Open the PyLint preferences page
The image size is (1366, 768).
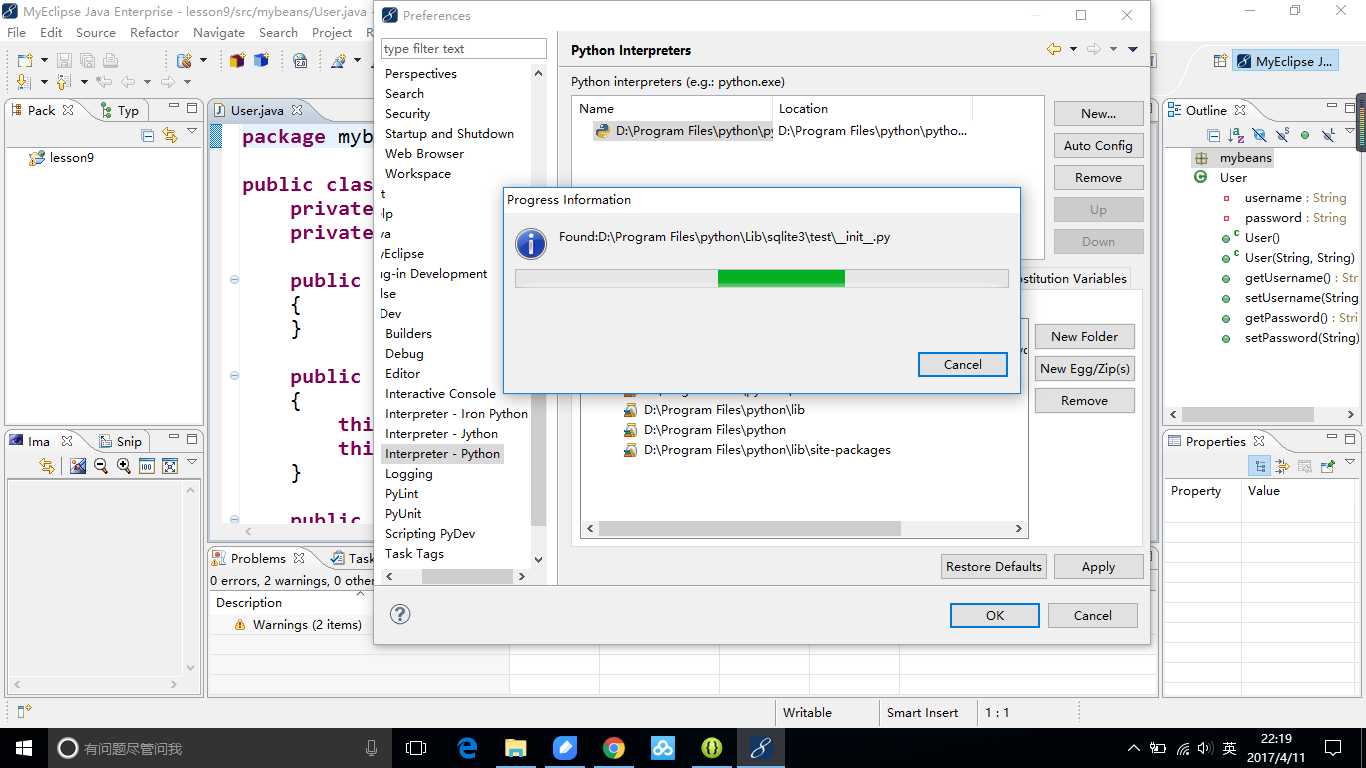coord(402,494)
